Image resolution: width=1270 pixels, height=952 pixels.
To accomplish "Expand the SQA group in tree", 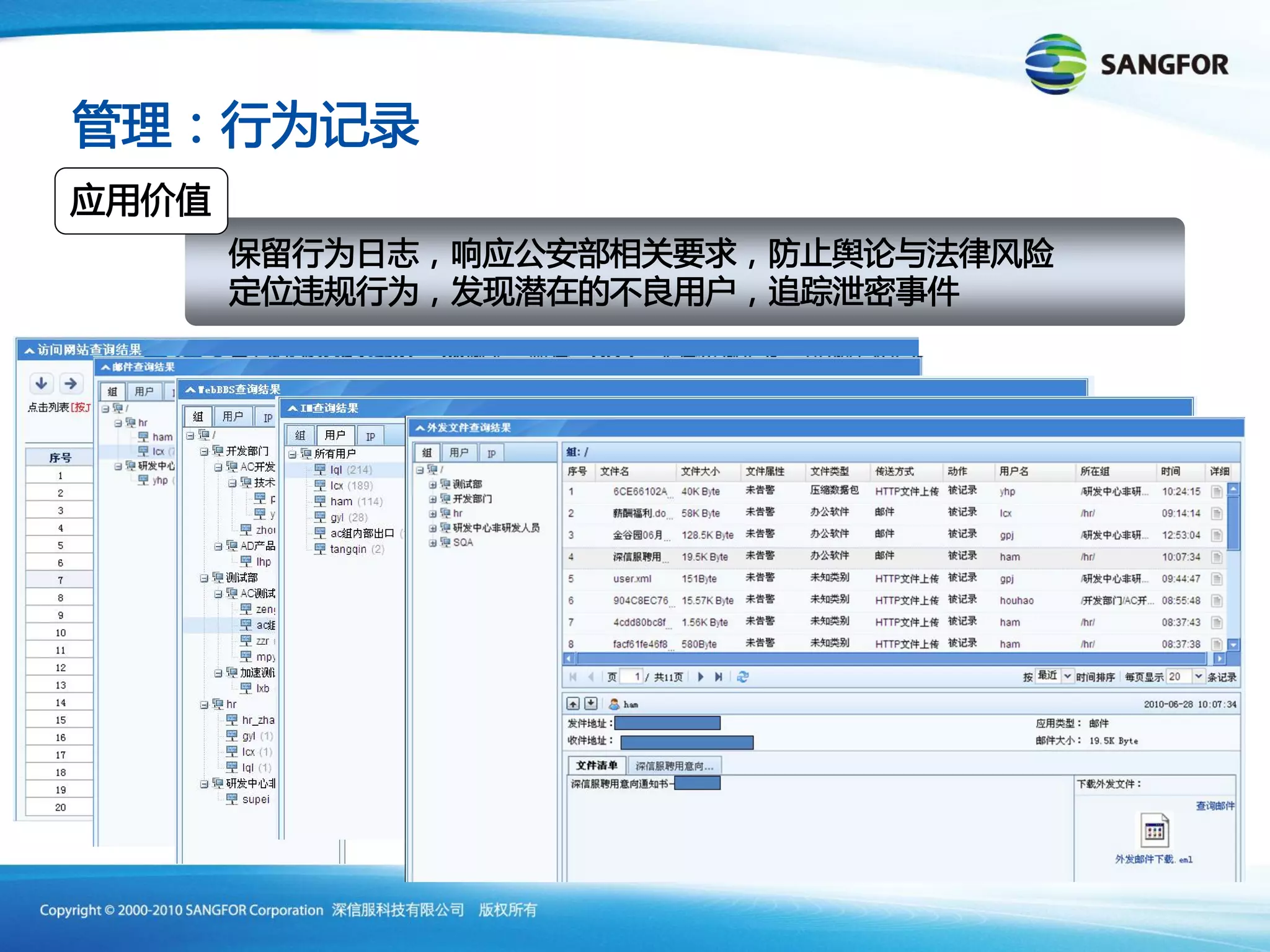I will coord(432,543).
